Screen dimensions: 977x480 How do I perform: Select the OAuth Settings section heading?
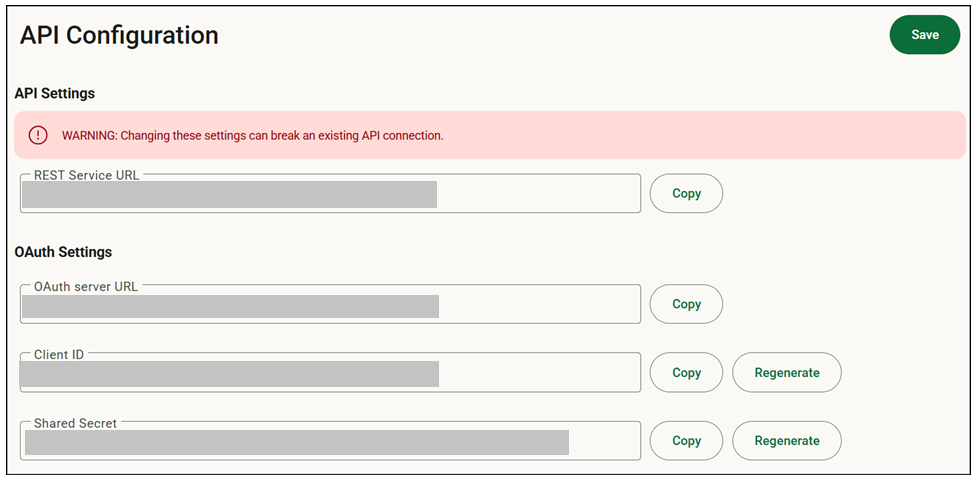63,252
